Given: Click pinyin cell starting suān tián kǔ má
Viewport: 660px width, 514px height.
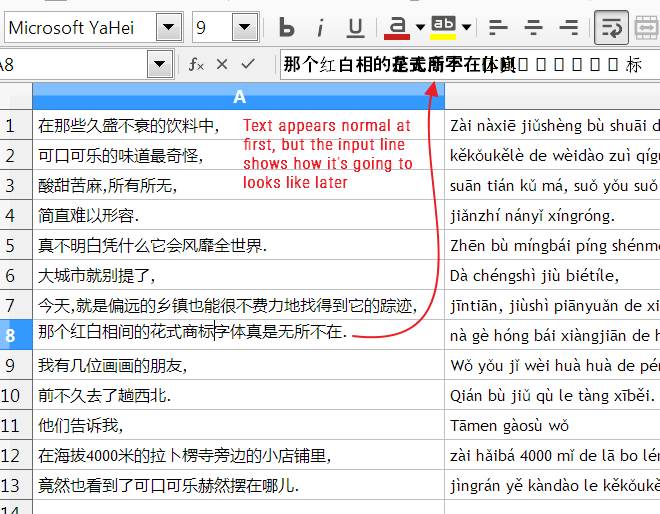Looking at the screenshot, I should 552,185.
